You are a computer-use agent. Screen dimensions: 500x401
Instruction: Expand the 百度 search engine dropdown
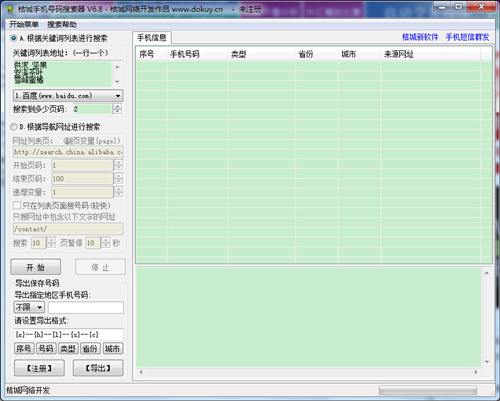[118, 96]
